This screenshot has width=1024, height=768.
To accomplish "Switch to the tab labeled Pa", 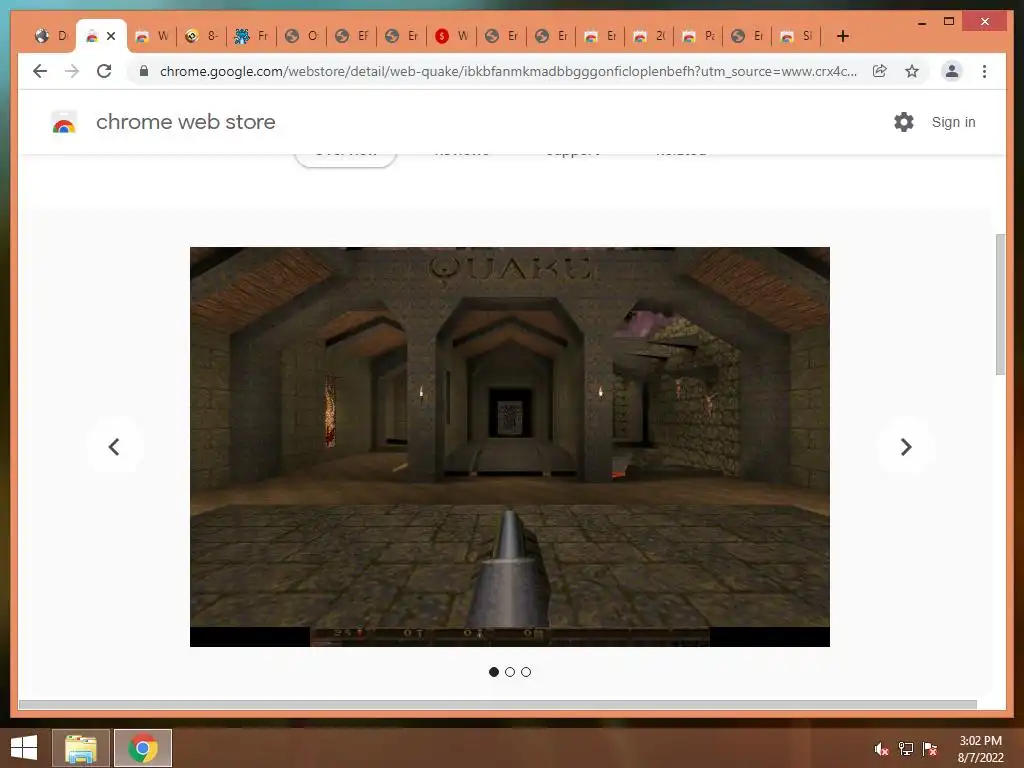I will pos(699,36).
